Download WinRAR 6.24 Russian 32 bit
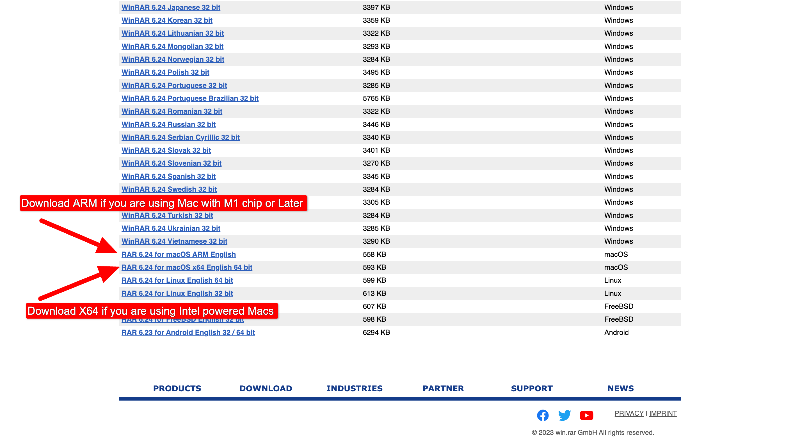The image size is (800, 439). [168, 125]
